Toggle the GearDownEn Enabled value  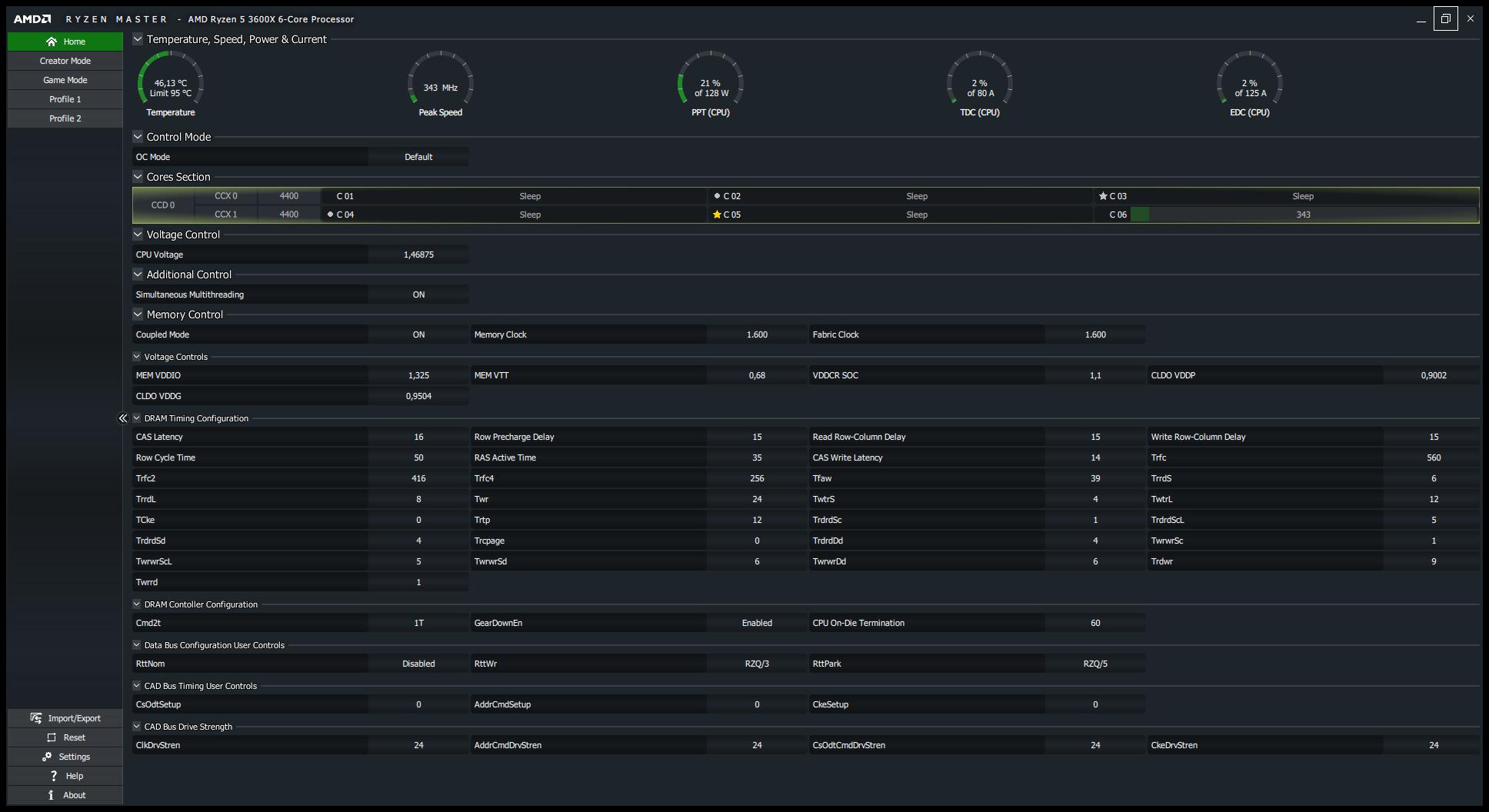tap(757, 623)
